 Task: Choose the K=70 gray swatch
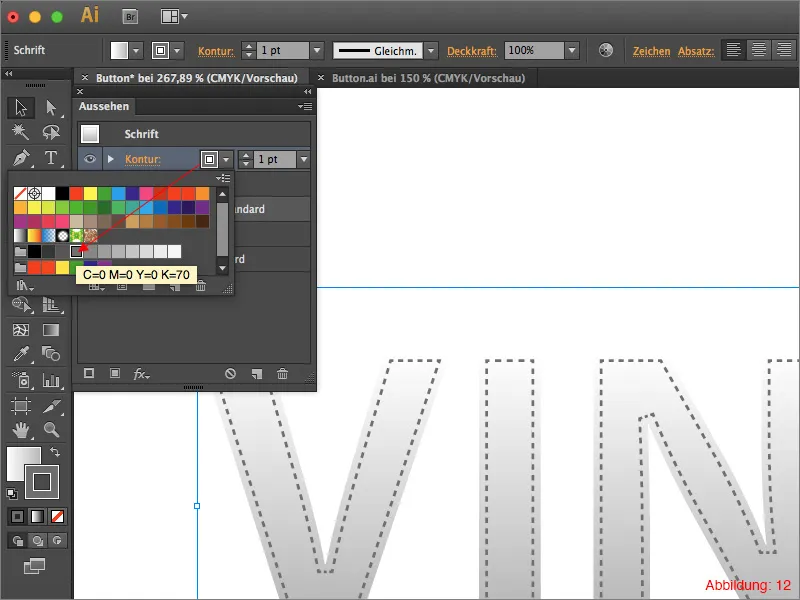point(77,251)
